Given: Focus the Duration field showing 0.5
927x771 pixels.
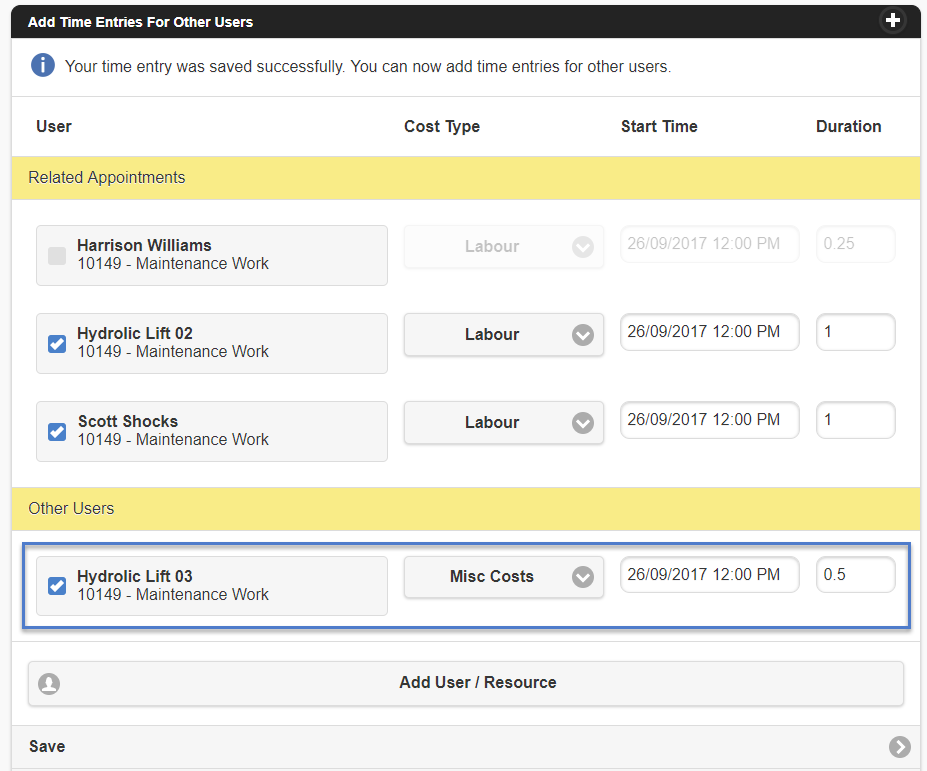Looking at the screenshot, I should (x=855, y=575).
